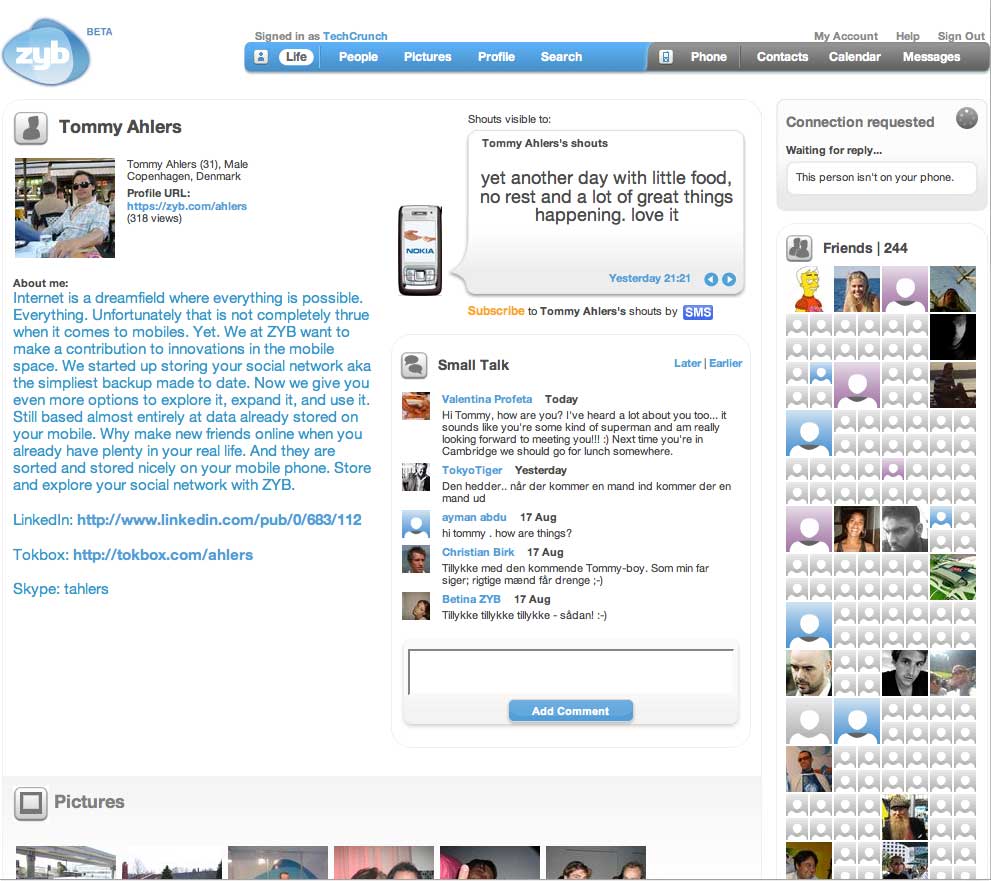Click the zyb logo
Image resolution: width=991 pixels, height=881 pixels.
point(46,53)
